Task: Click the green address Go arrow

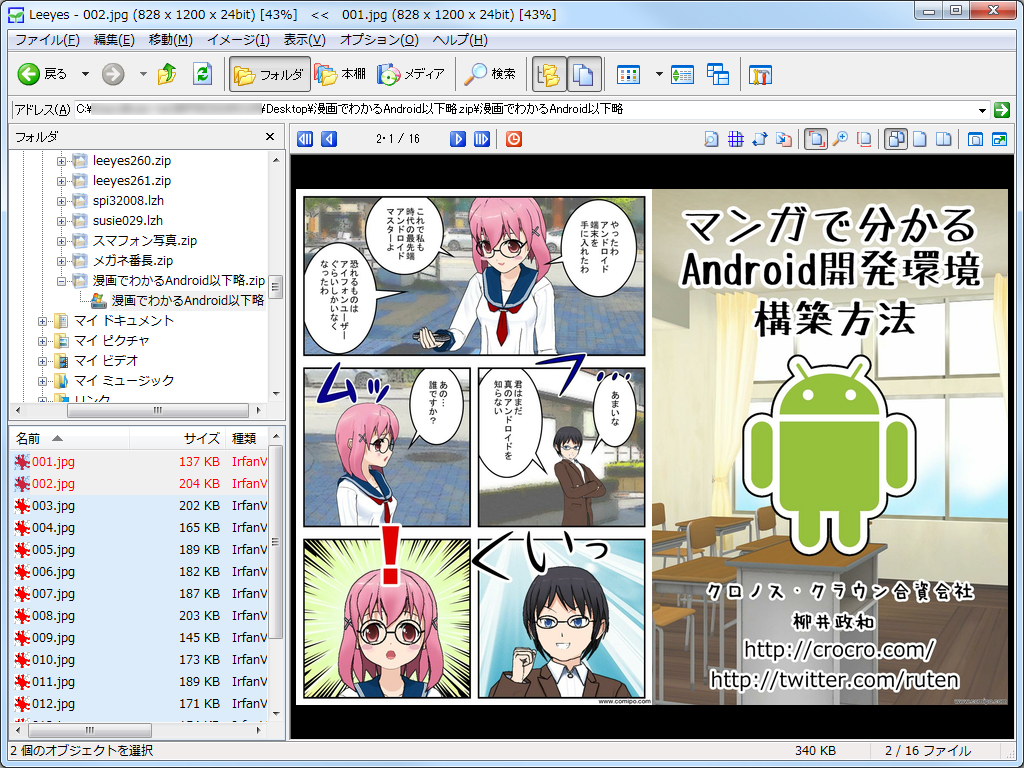Action: [x=1002, y=110]
